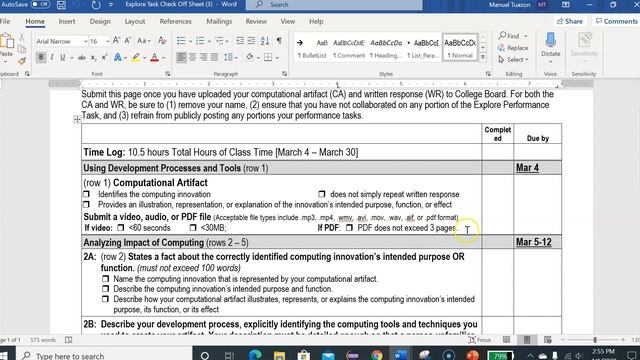Viewport: 640px width, 360px height.
Task: Open the References tab
Action: (x=176, y=21)
